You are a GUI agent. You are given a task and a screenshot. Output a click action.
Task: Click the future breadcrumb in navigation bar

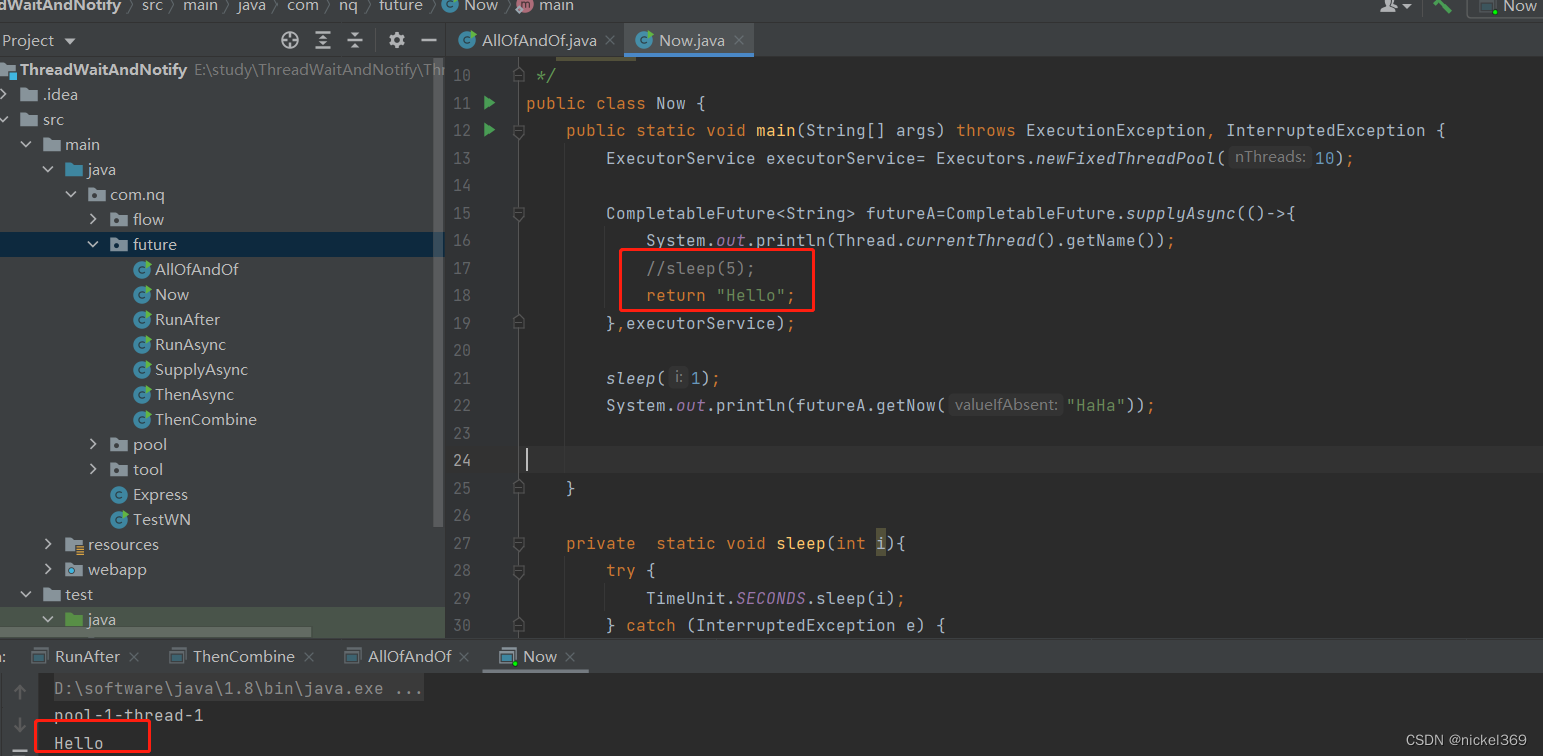(400, 6)
